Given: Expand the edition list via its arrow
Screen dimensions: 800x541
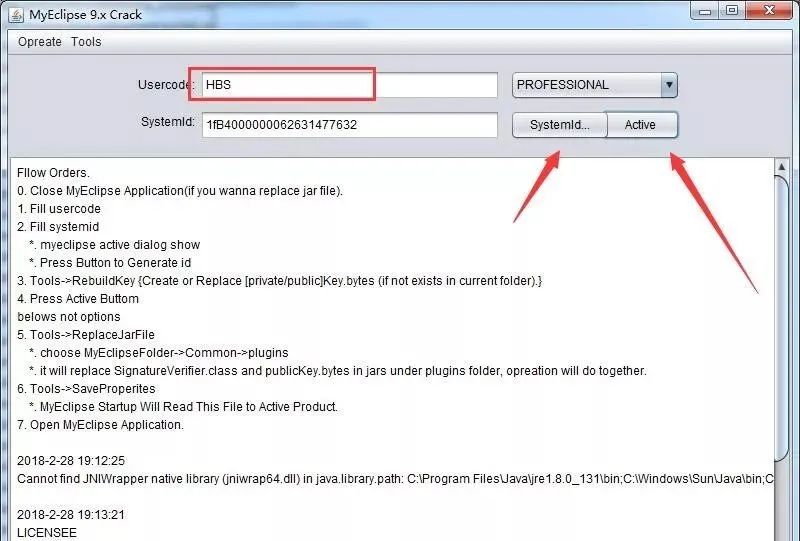Looking at the screenshot, I should [x=669, y=85].
